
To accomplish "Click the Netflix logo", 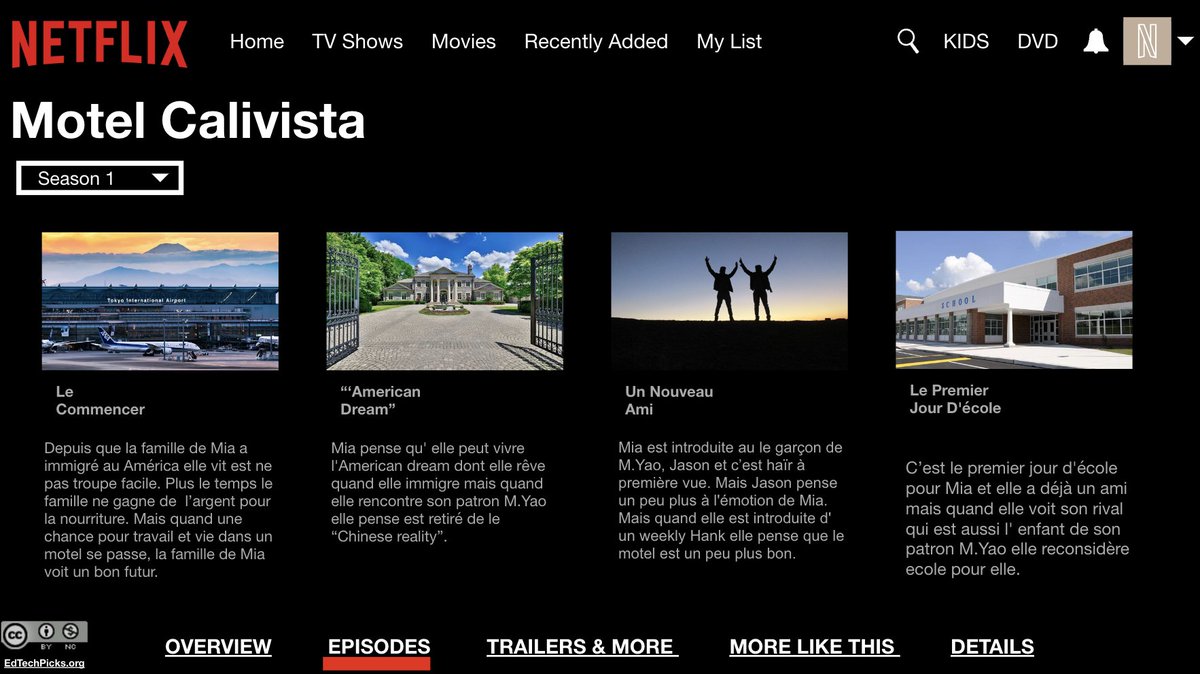I will pos(99,44).
